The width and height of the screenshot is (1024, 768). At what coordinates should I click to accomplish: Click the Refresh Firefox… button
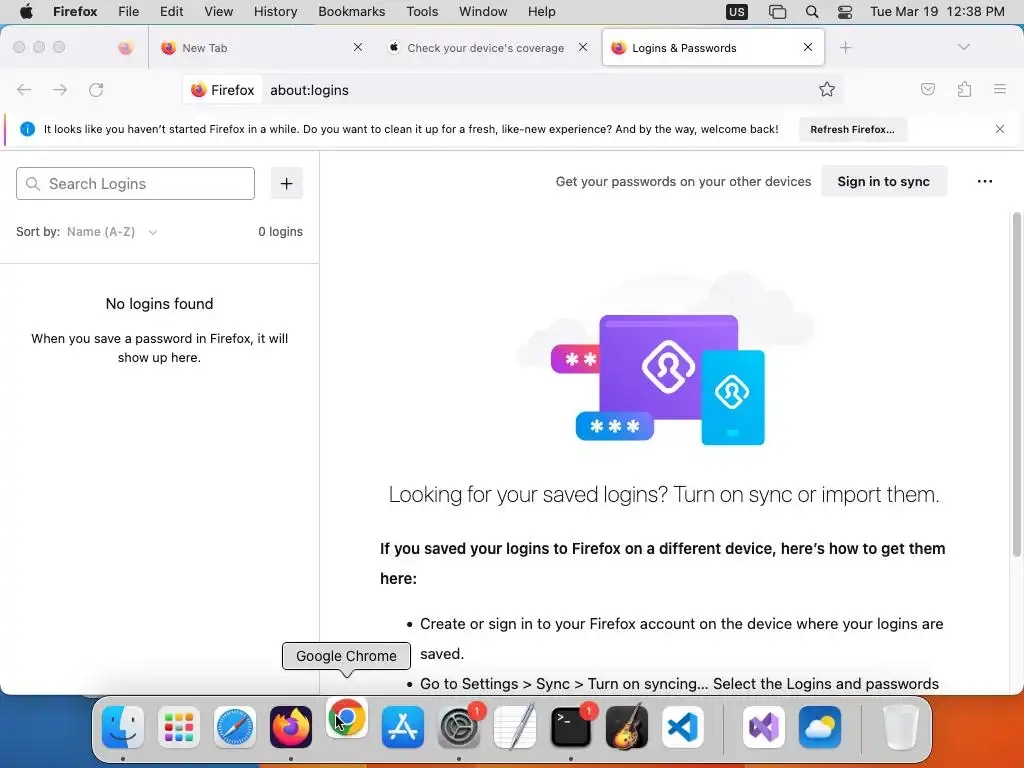852,129
